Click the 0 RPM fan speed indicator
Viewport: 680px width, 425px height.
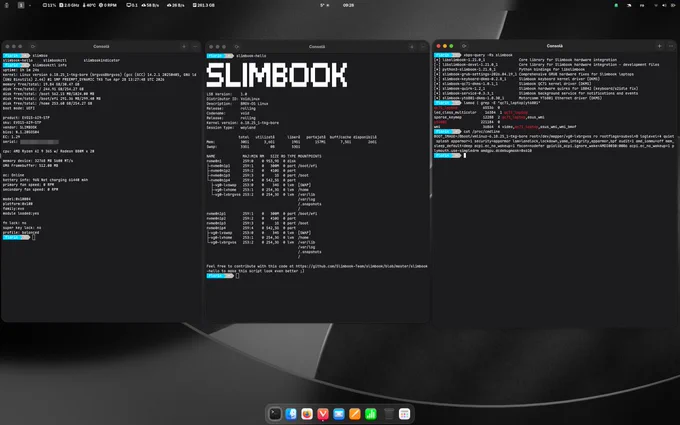pos(108,5)
